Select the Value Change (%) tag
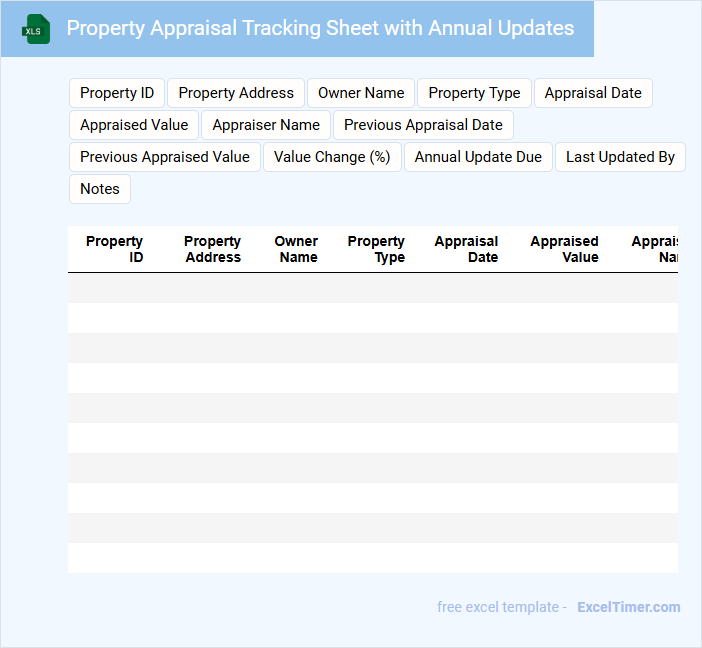 332,157
